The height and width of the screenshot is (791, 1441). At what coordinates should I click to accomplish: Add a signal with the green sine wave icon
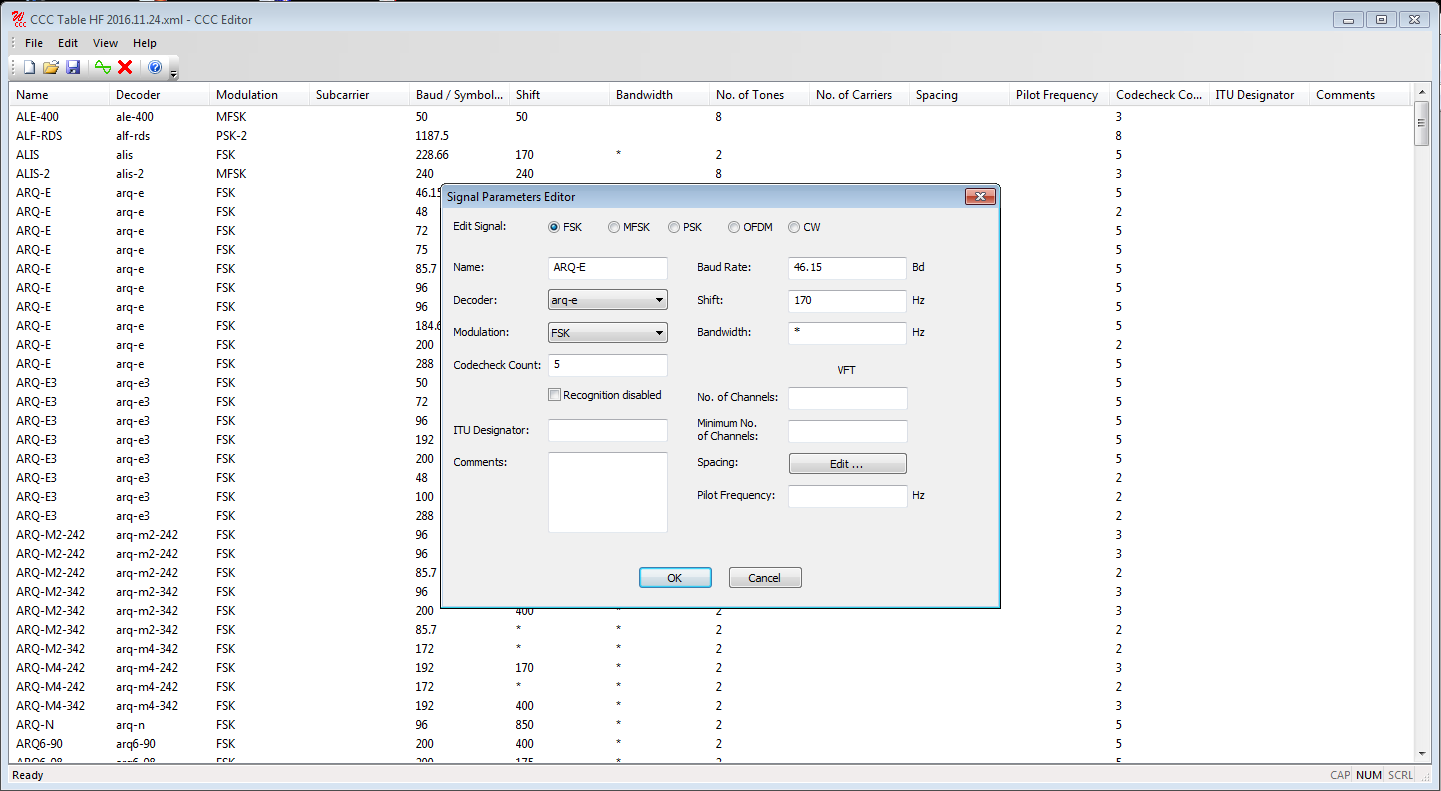click(103, 67)
